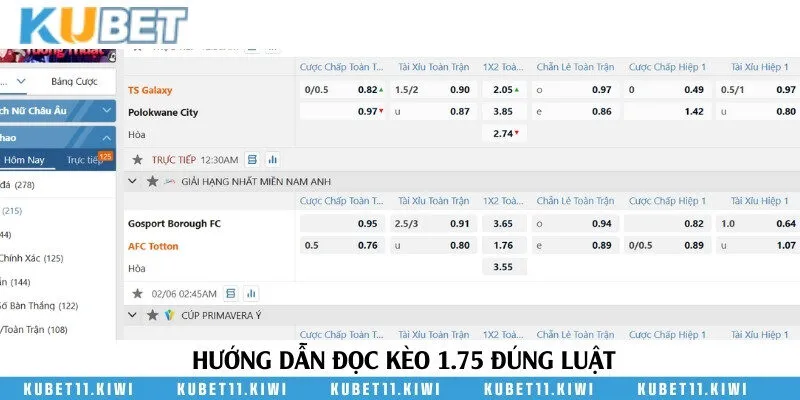Open the Bảng Cược panel
The height and width of the screenshot is (400, 800).
[75, 80]
